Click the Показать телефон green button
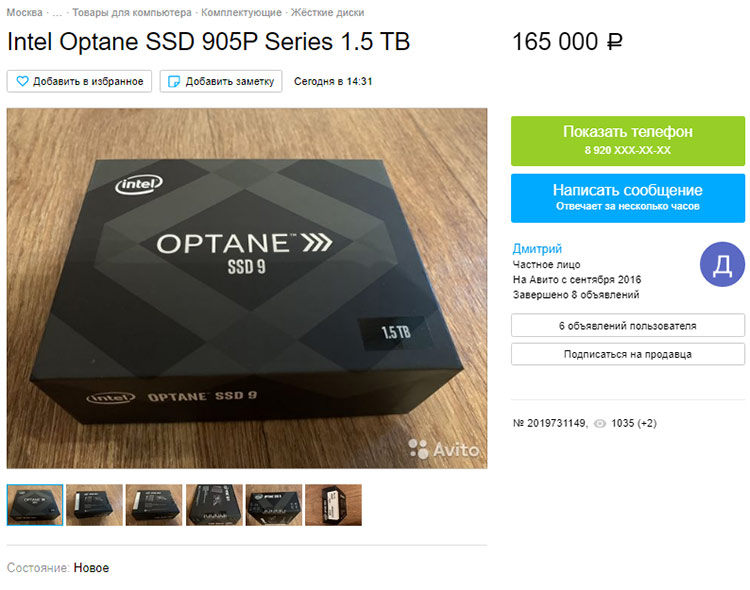750x590 pixels. 628,141
